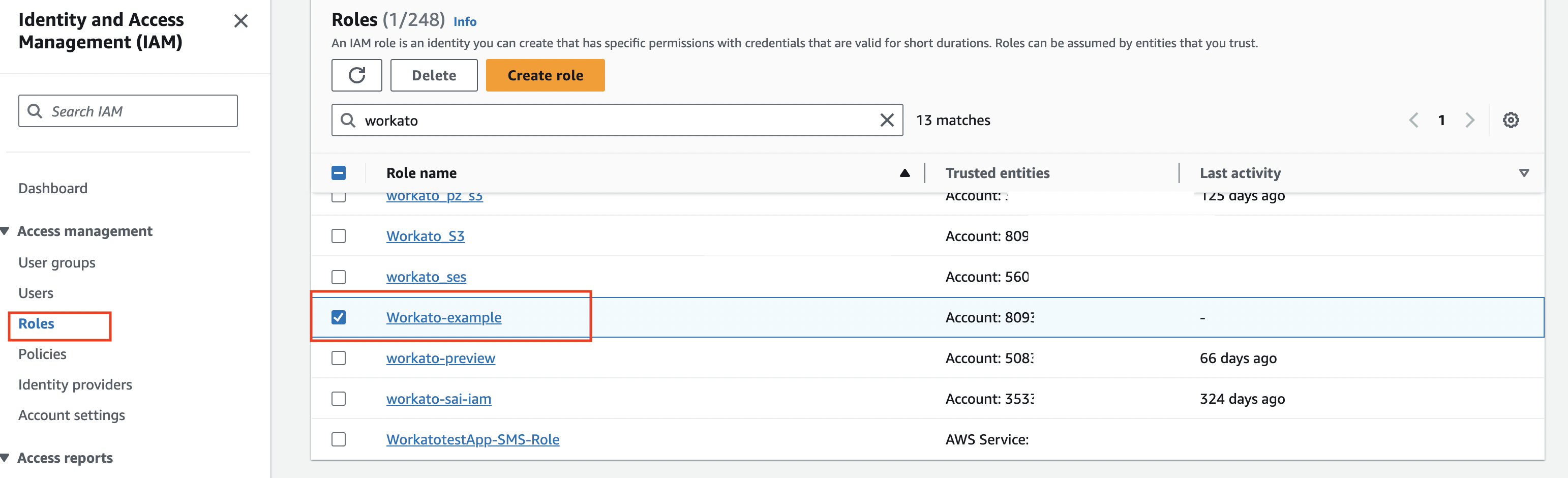Select the workato-preview role checkbox

point(339,358)
